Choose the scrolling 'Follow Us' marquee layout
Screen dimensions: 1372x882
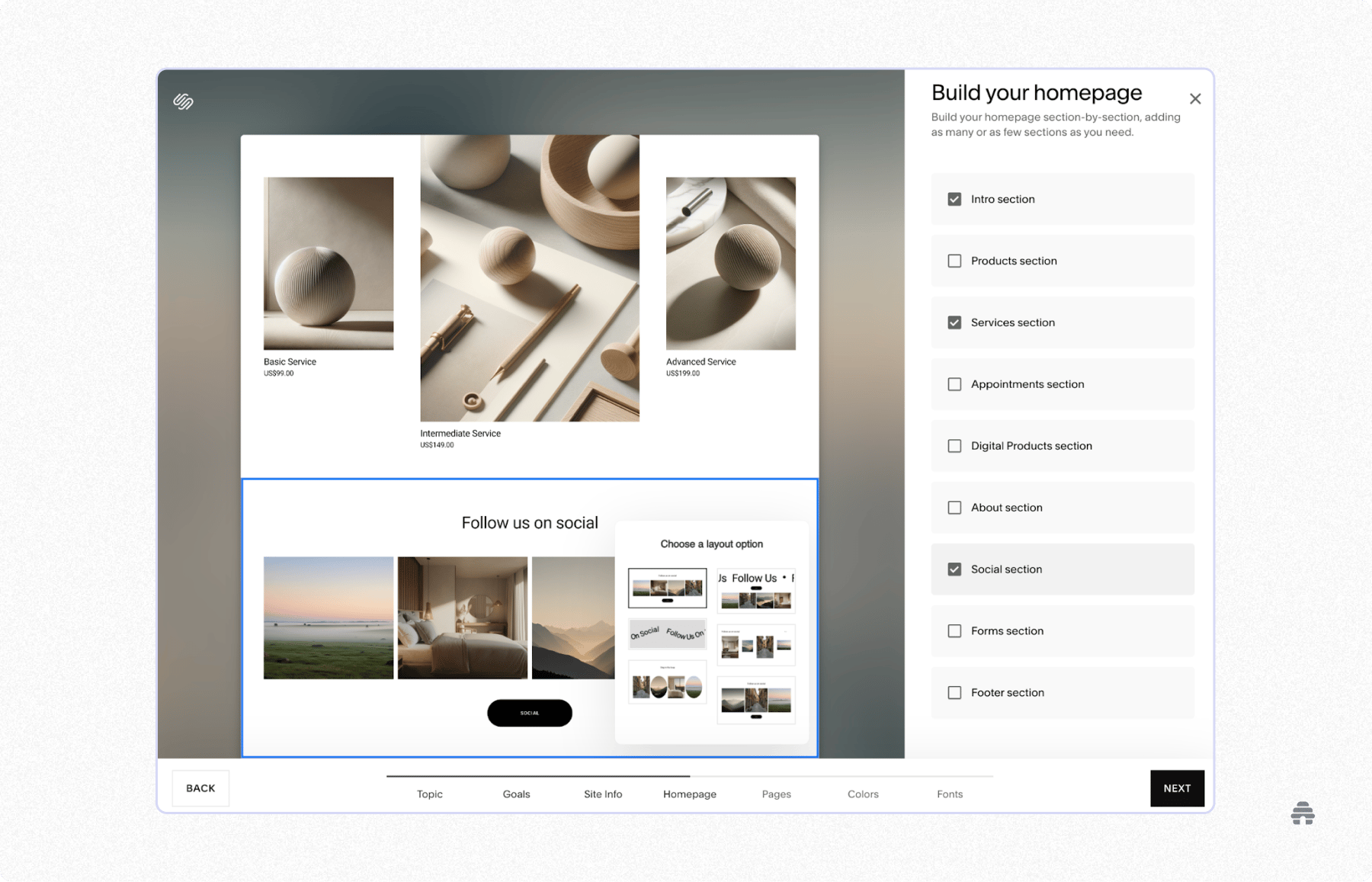click(x=756, y=590)
